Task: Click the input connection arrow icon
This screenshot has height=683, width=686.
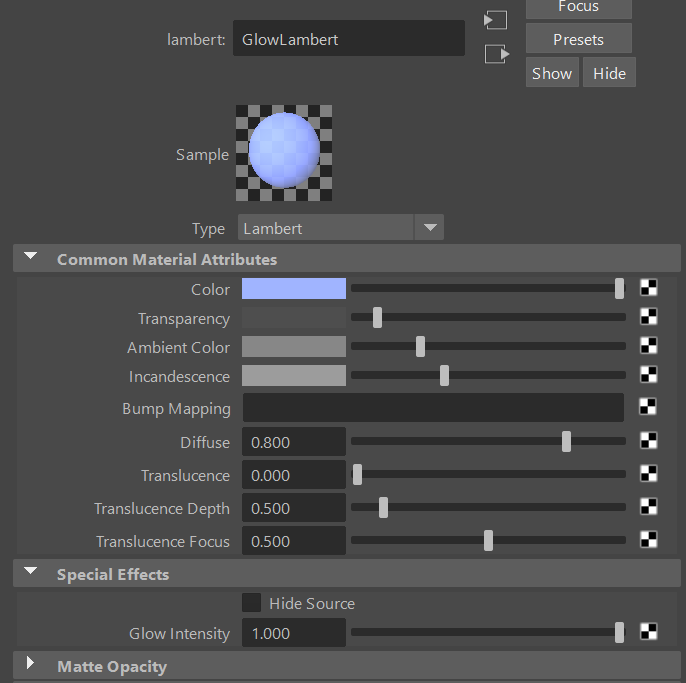Action: [x=496, y=20]
